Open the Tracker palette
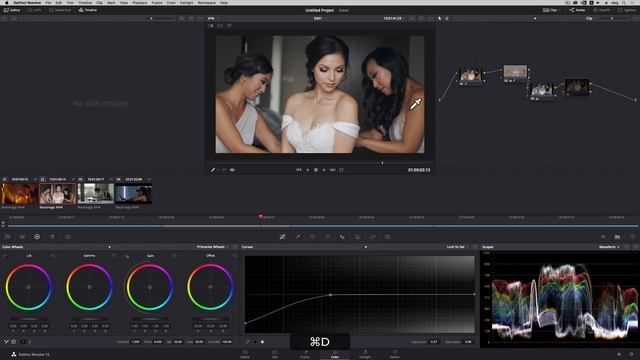 point(327,237)
